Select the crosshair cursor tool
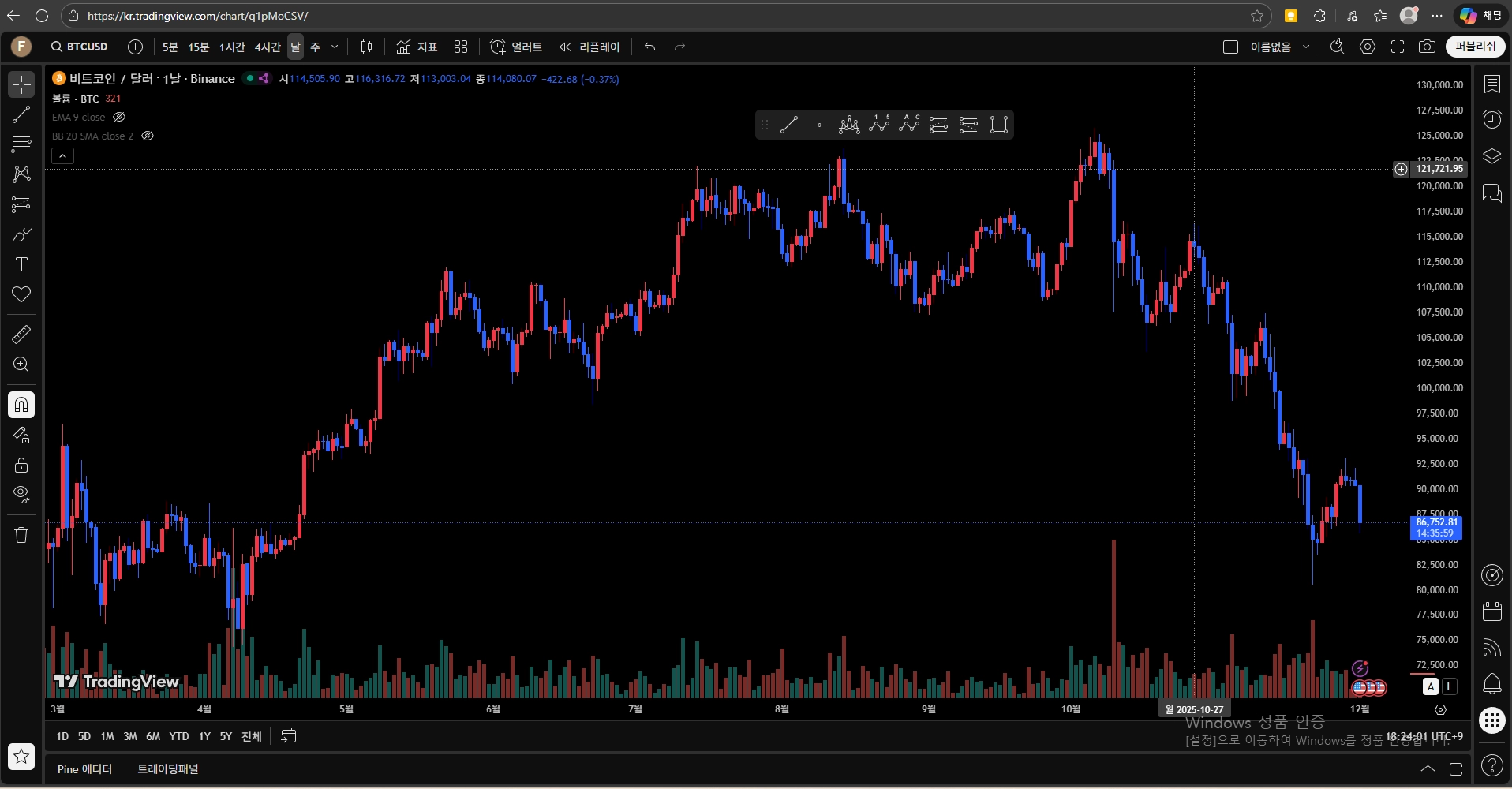Viewport: 1512px width, 789px height. [x=21, y=84]
